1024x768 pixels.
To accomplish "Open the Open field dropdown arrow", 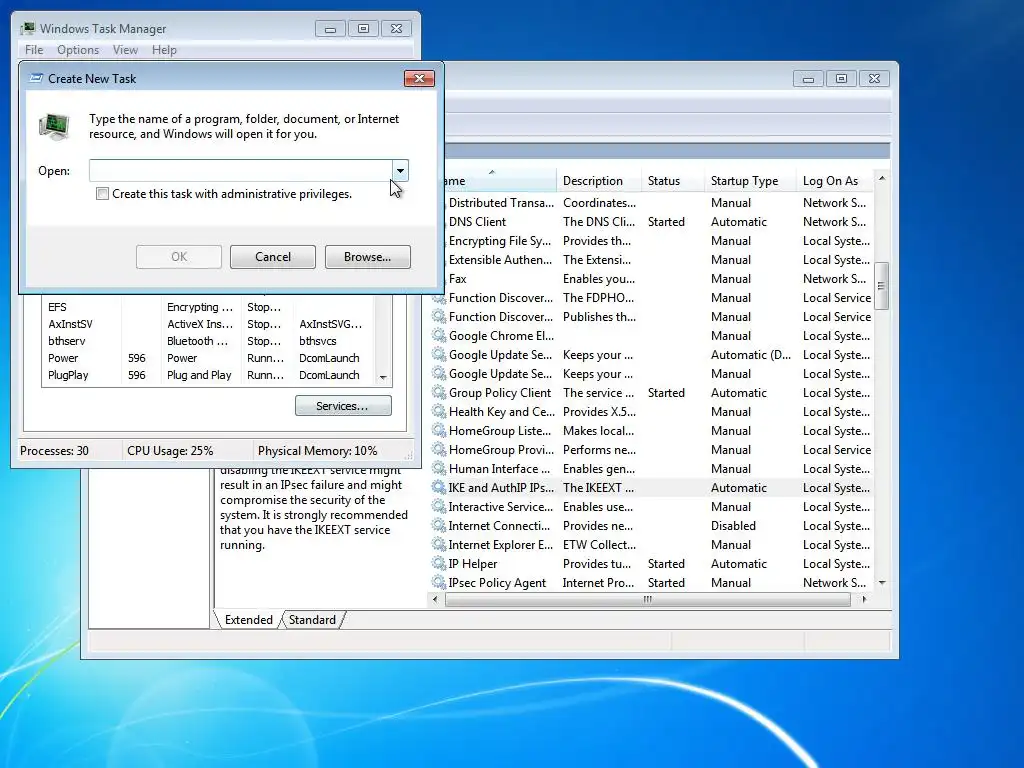I will pyautogui.click(x=400, y=170).
